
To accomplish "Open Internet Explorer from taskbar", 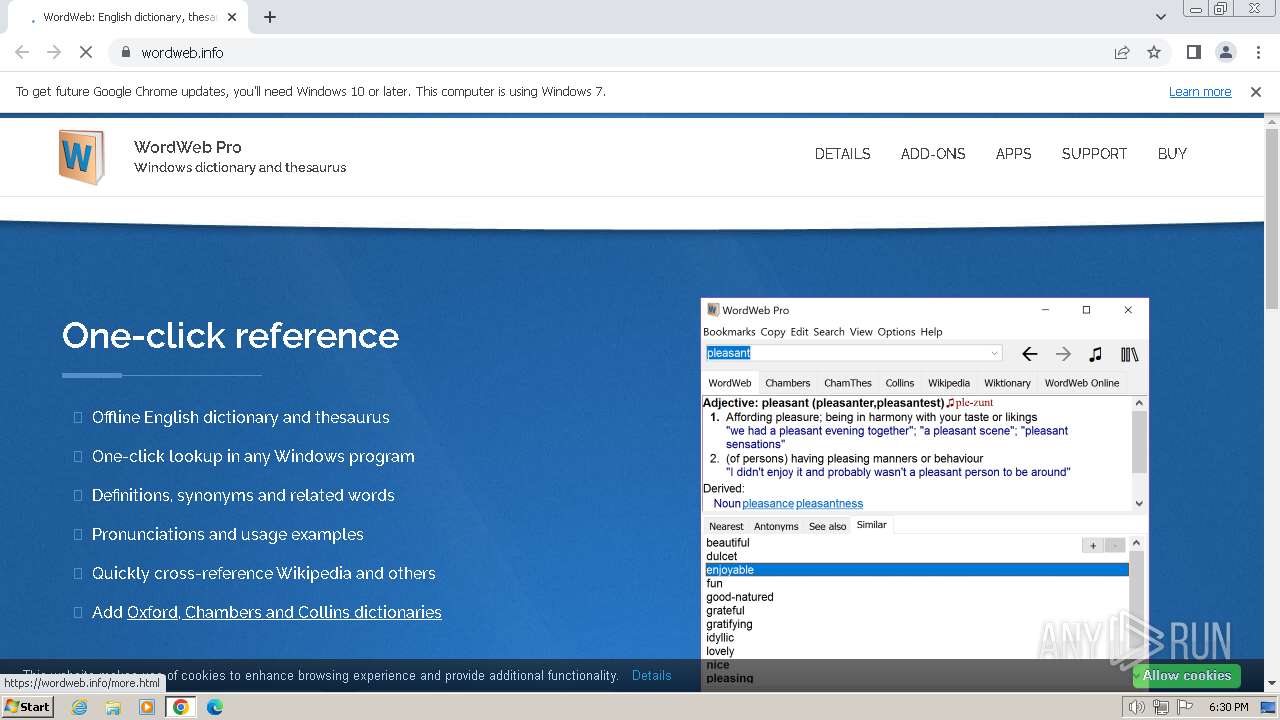I will (x=79, y=707).
